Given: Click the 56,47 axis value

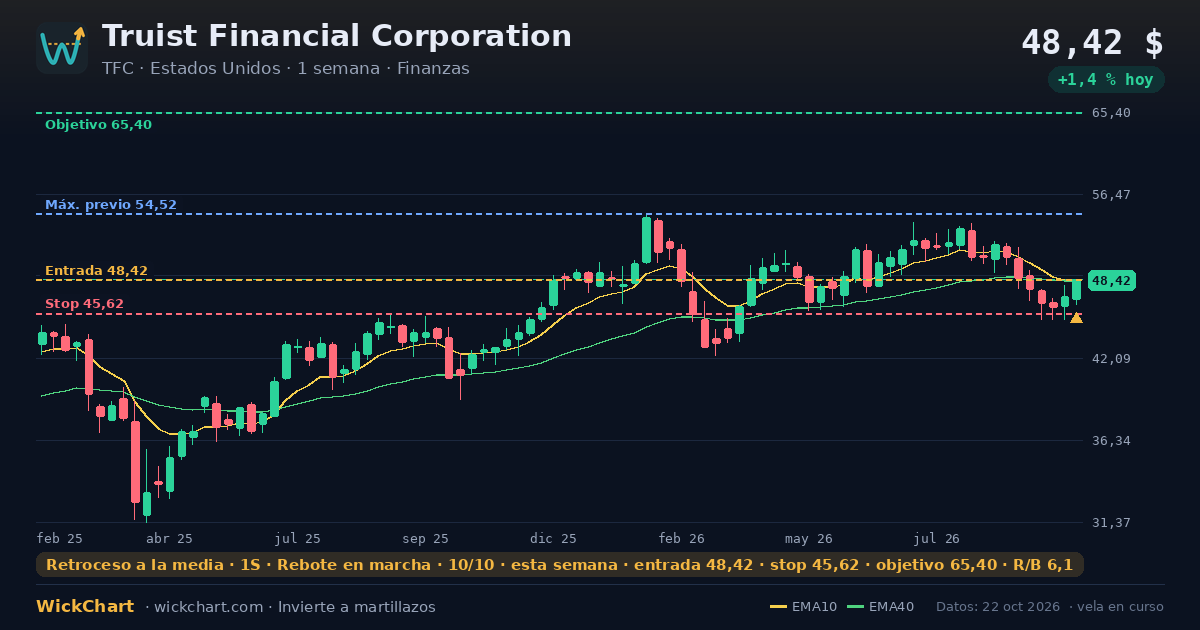Looking at the screenshot, I should (x=1111, y=195).
